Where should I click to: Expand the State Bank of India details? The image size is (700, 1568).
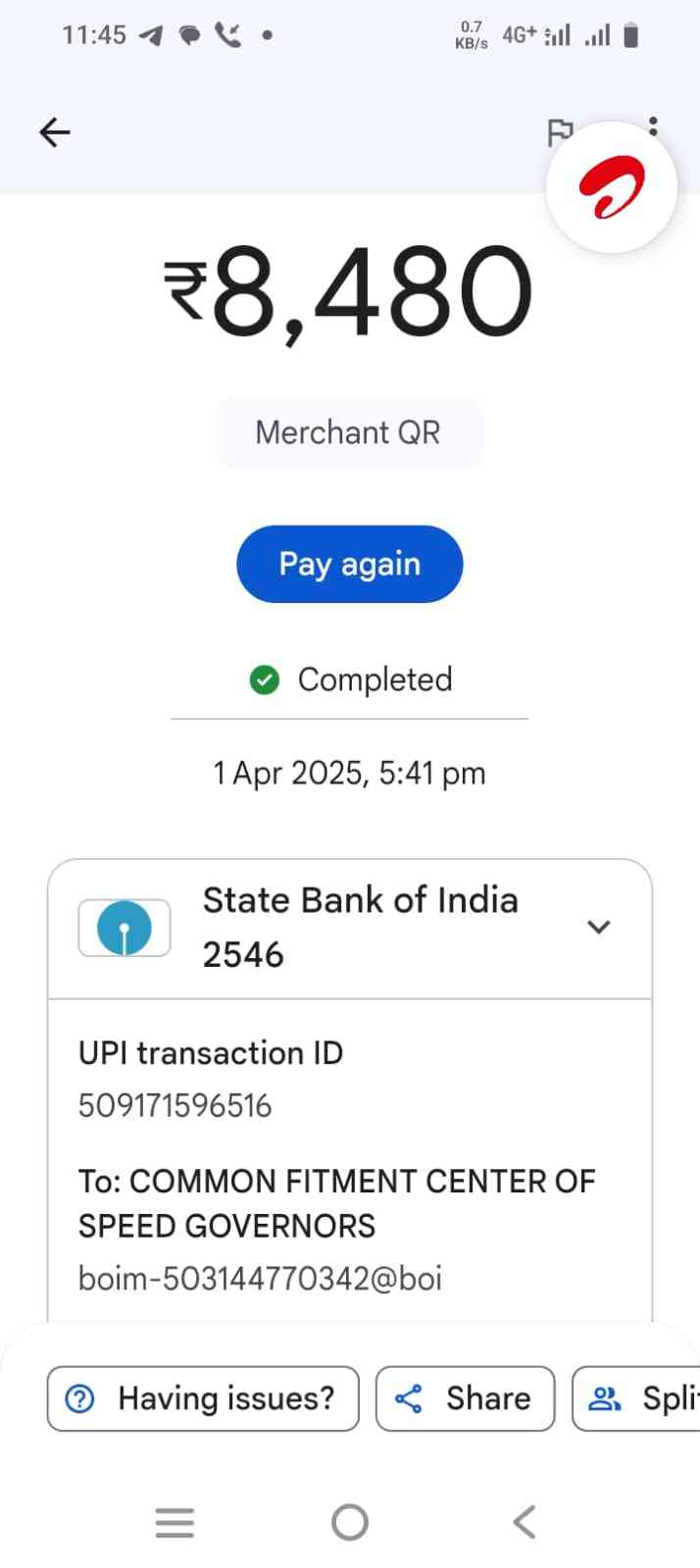598,927
